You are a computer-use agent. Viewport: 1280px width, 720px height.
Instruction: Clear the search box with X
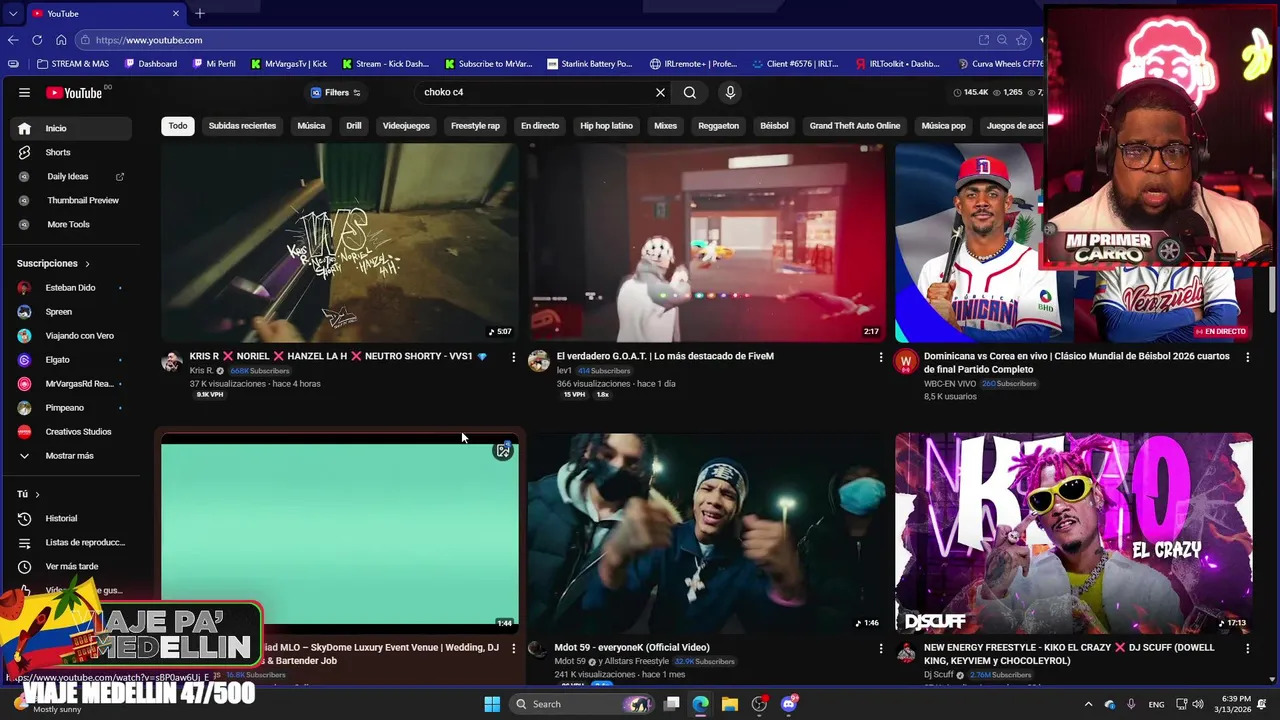[x=660, y=92]
